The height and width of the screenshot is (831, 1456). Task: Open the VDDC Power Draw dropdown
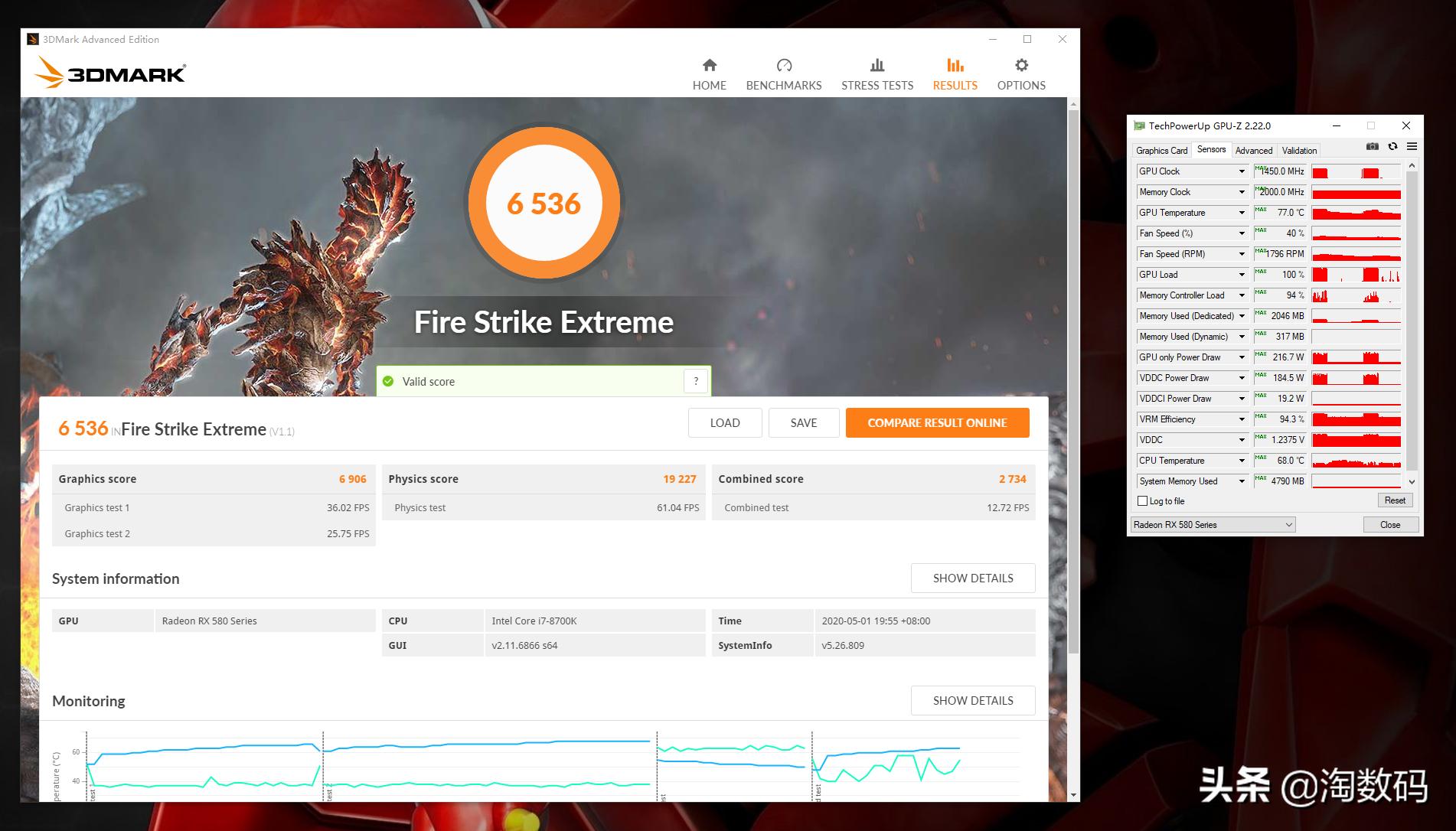click(1242, 378)
